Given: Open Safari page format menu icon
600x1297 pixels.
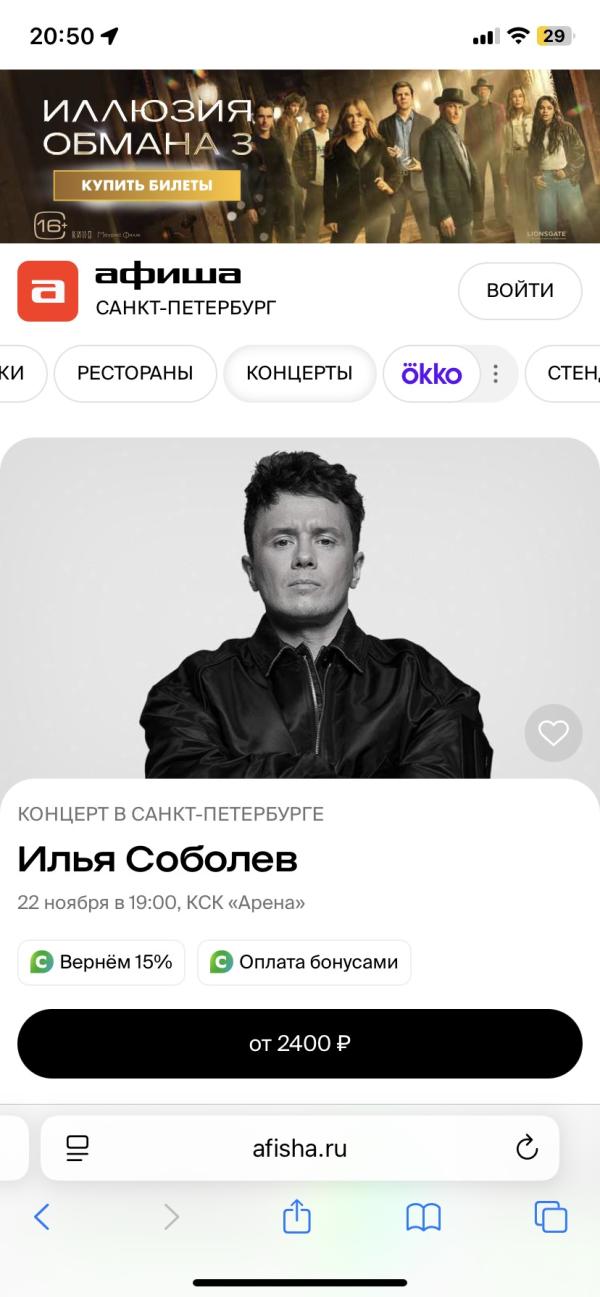Looking at the screenshot, I should (77, 1149).
